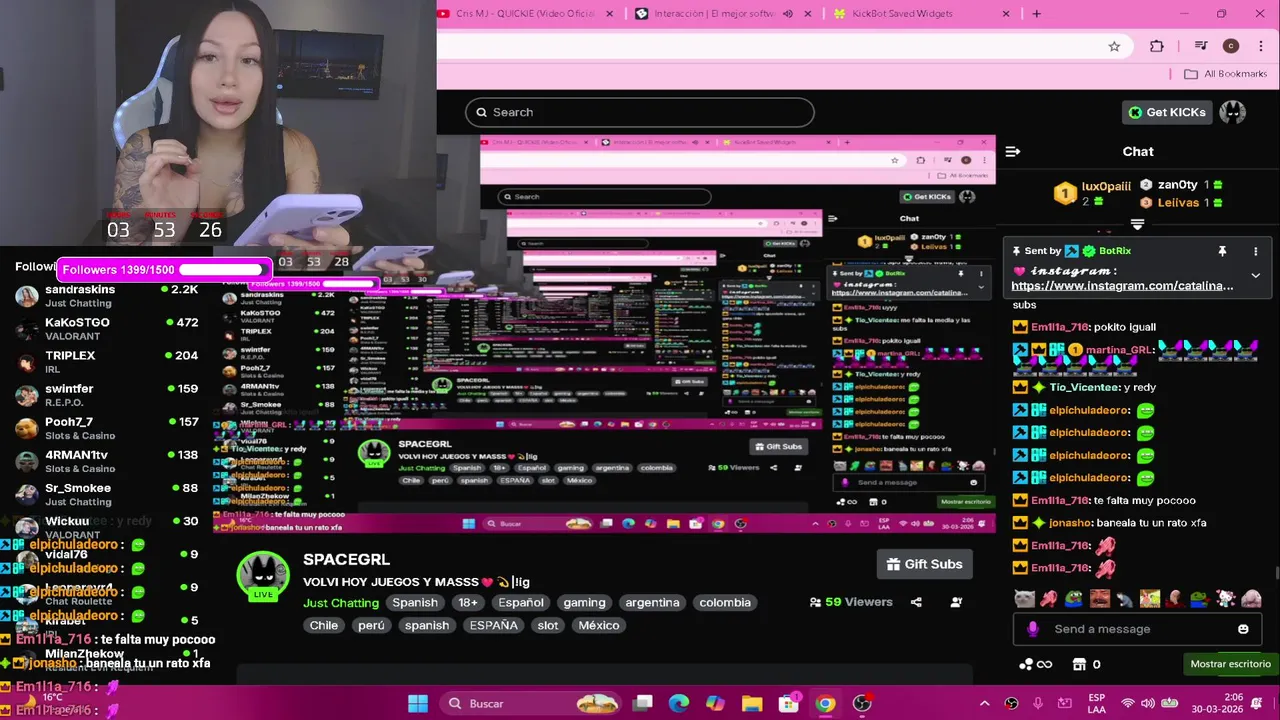Select the México tag
The height and width of the screenshot is (720, 1280).
tap(599, 625)
